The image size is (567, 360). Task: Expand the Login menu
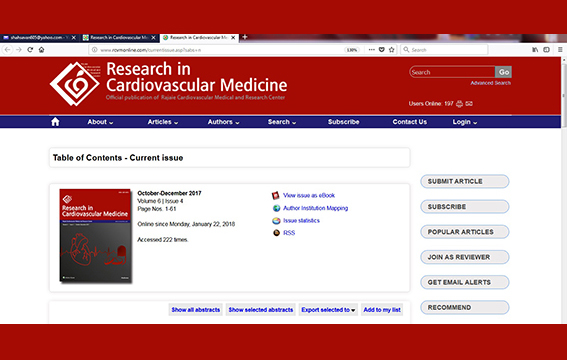[x=465, y=122]
